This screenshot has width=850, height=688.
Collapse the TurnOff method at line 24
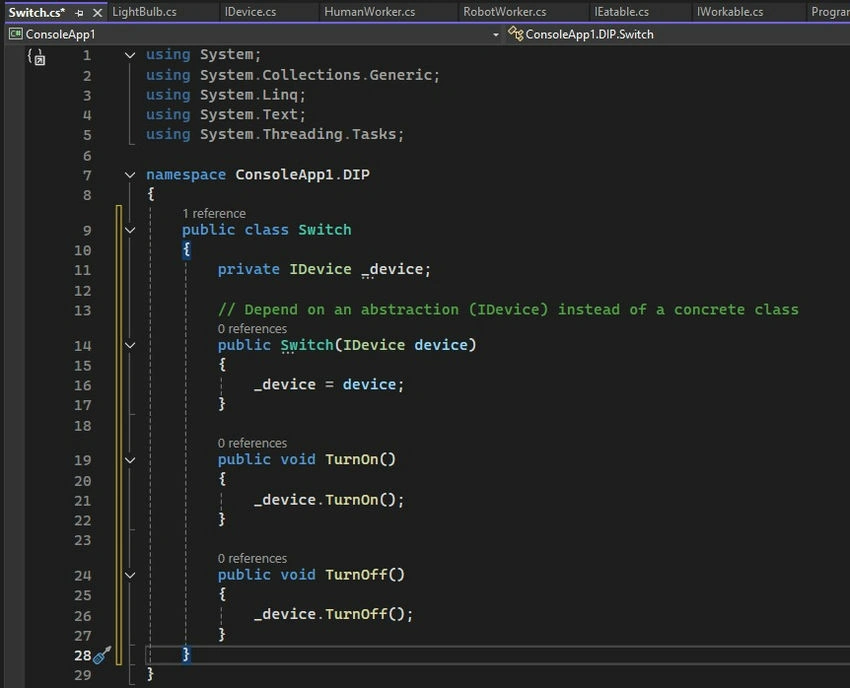click(x=130, y=575)
